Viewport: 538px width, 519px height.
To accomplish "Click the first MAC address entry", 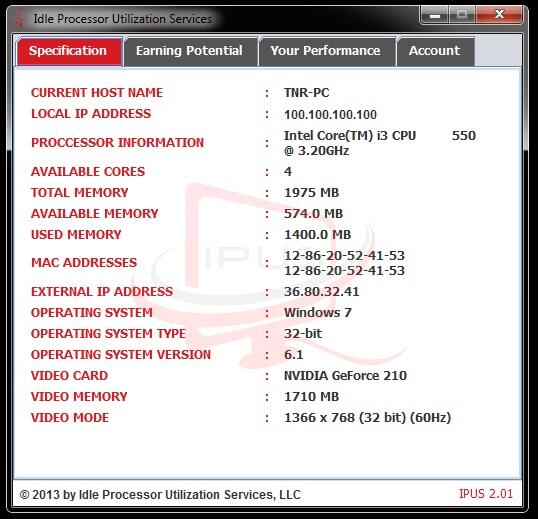I will [344, 256].
